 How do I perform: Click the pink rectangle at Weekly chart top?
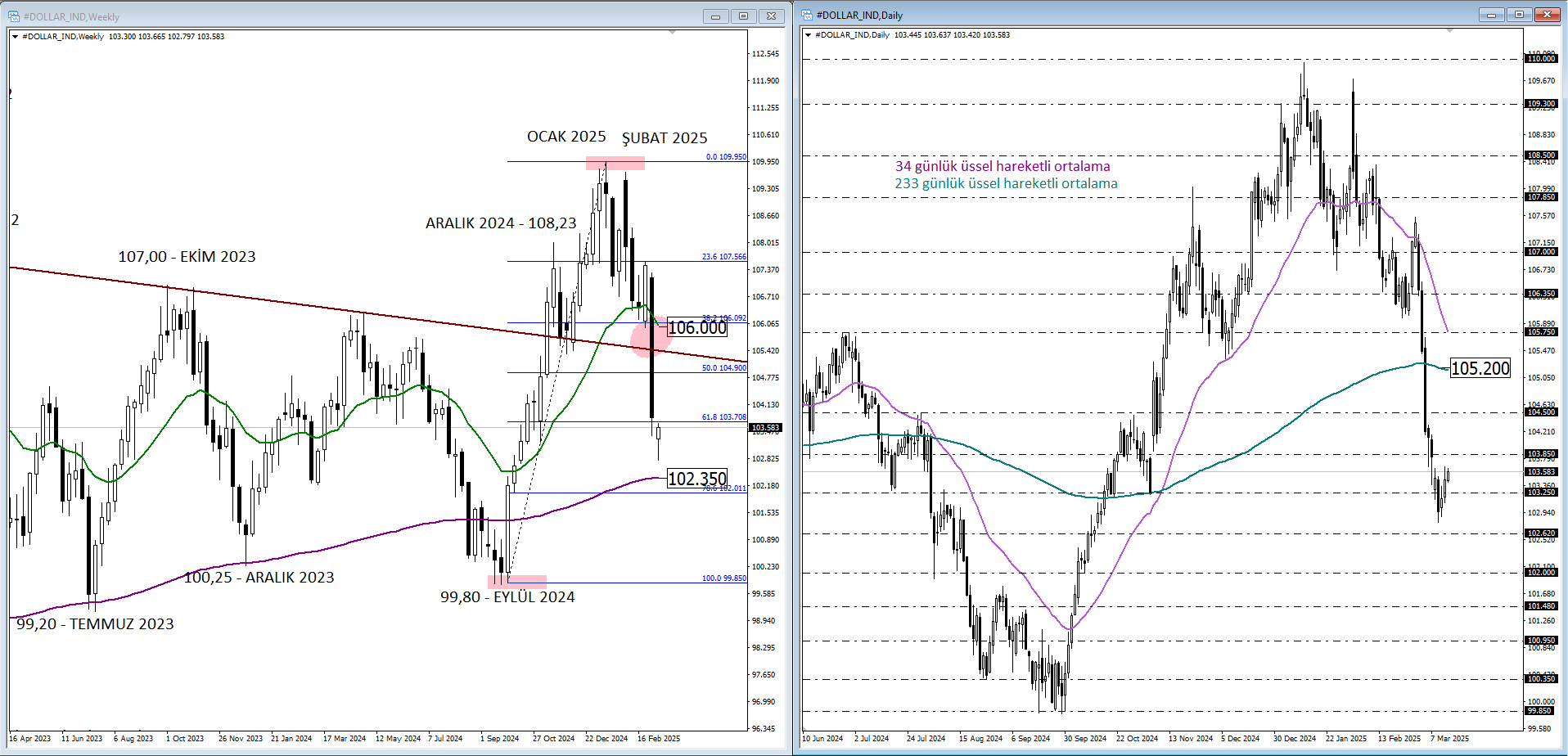tap(615, 163)
